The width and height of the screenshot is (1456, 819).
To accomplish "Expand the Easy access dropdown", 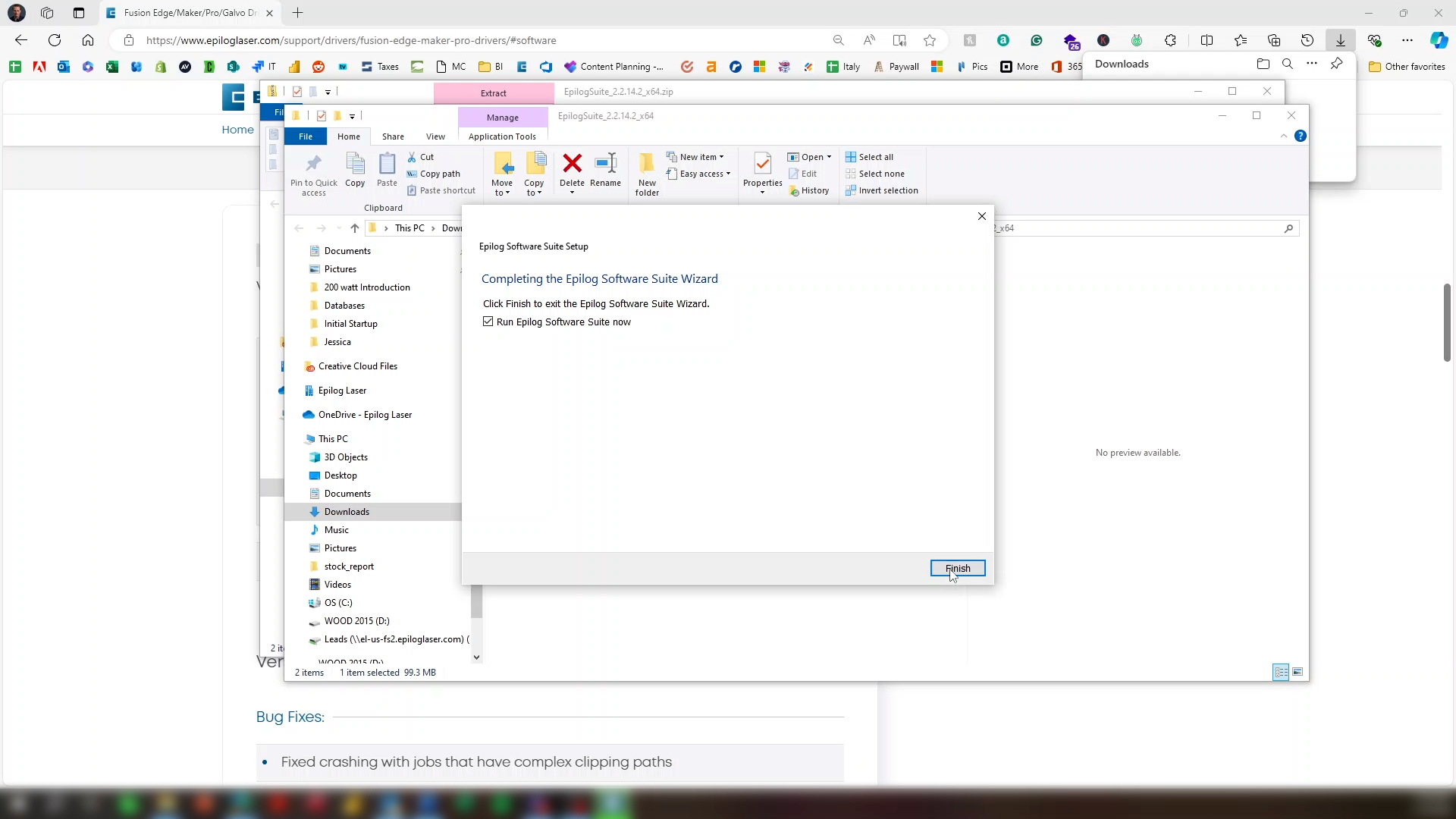I will coord(701,174).
